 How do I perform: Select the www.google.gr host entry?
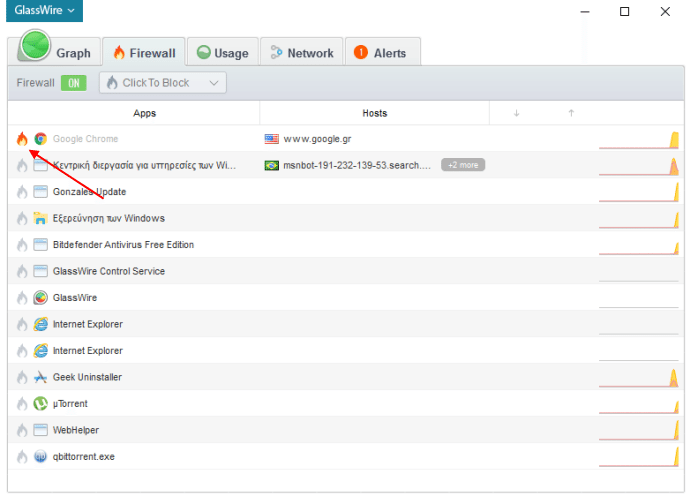tap(317, 139)
